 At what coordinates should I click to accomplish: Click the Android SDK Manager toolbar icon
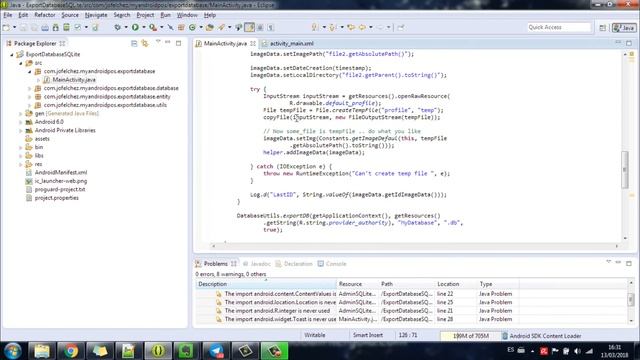coord(56,27)
